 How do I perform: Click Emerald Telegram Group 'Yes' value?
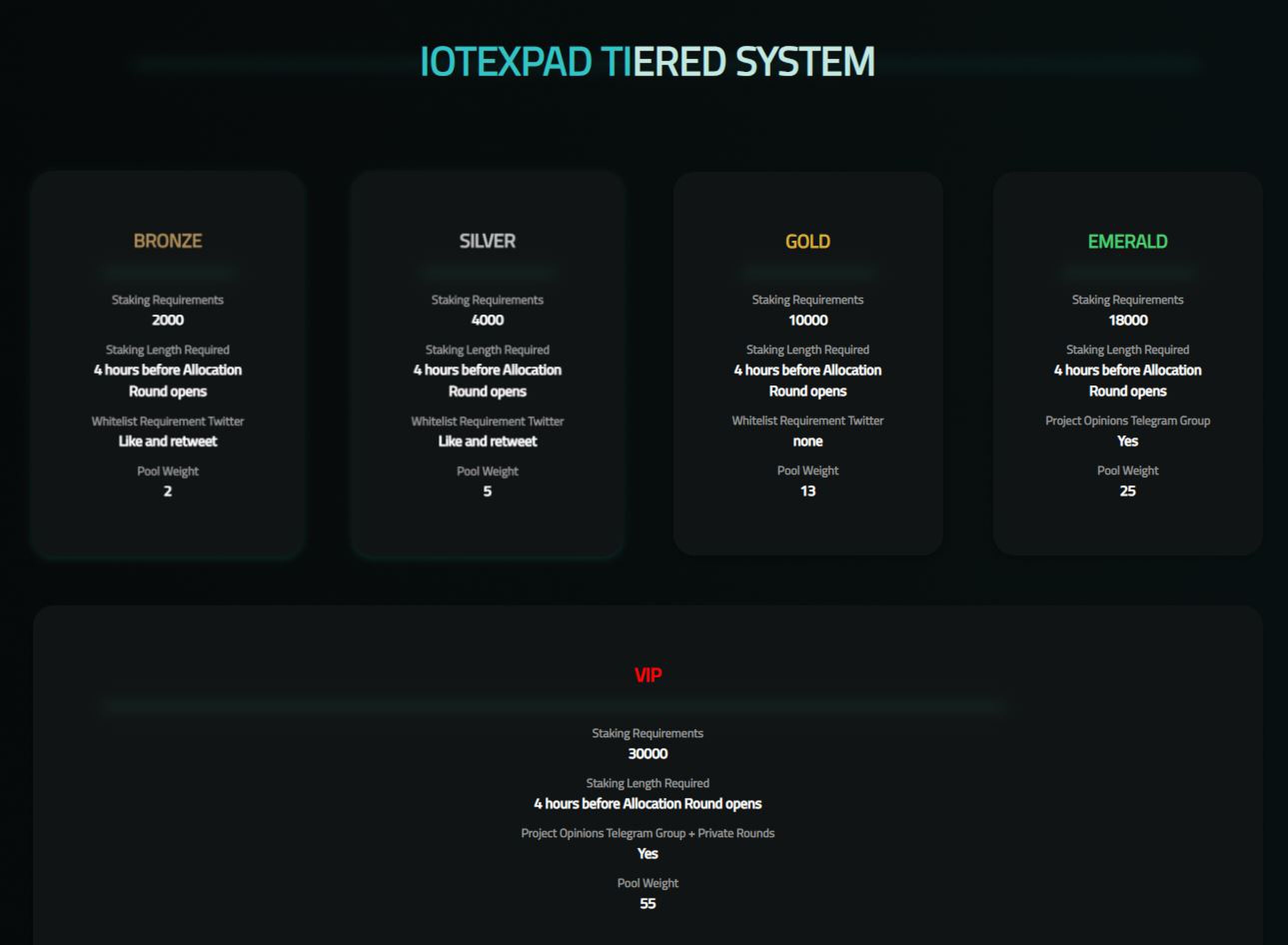click(1128, 441)
